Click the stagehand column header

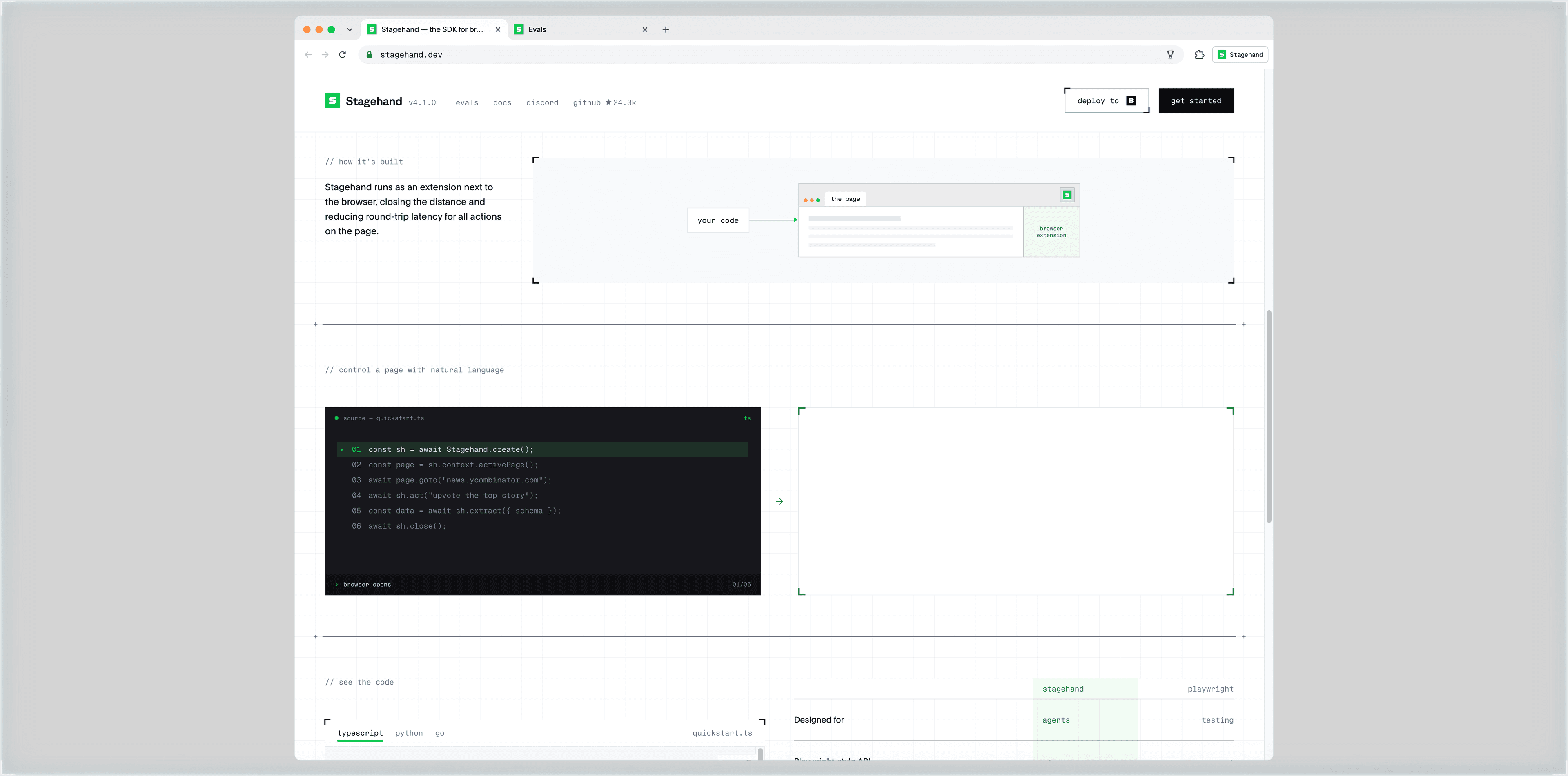(1063, 689)
